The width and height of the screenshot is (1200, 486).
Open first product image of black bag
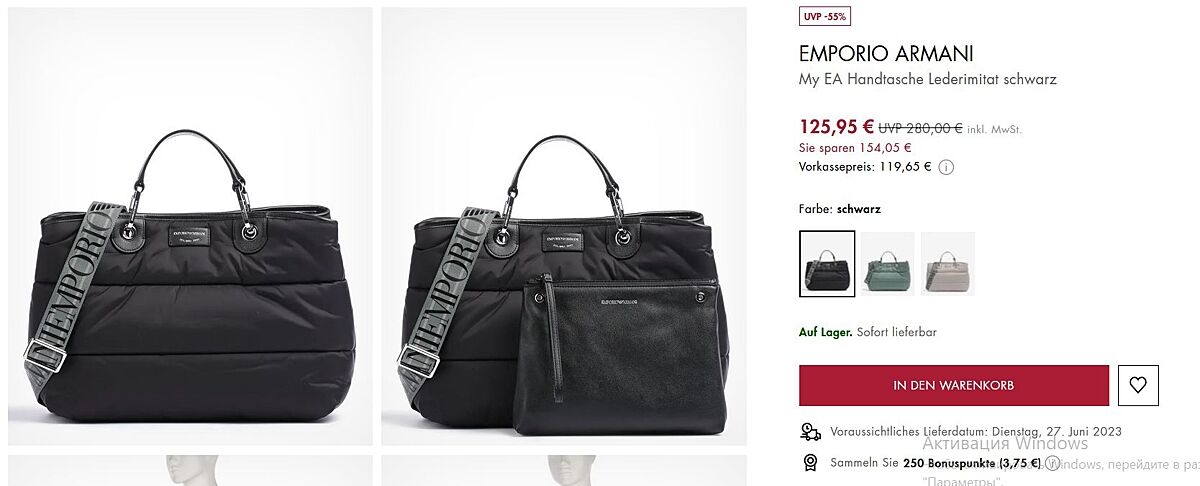pos(190,226)
